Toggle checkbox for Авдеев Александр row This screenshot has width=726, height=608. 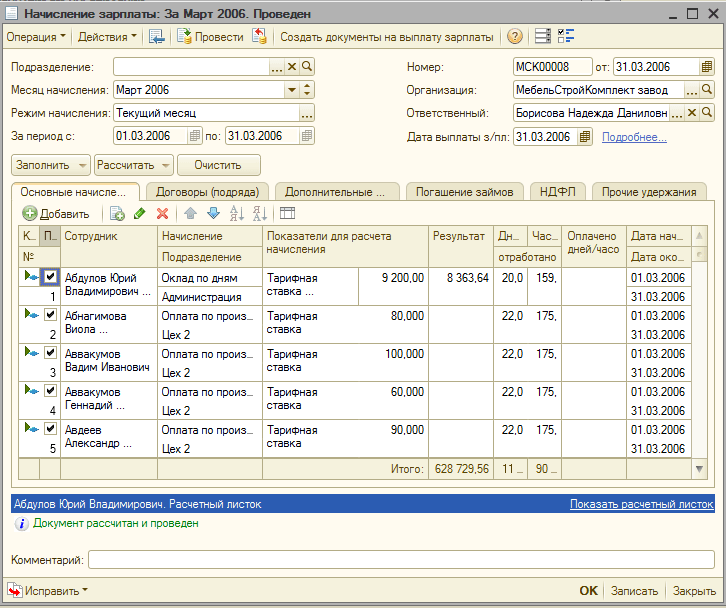(x=50, y=428)
